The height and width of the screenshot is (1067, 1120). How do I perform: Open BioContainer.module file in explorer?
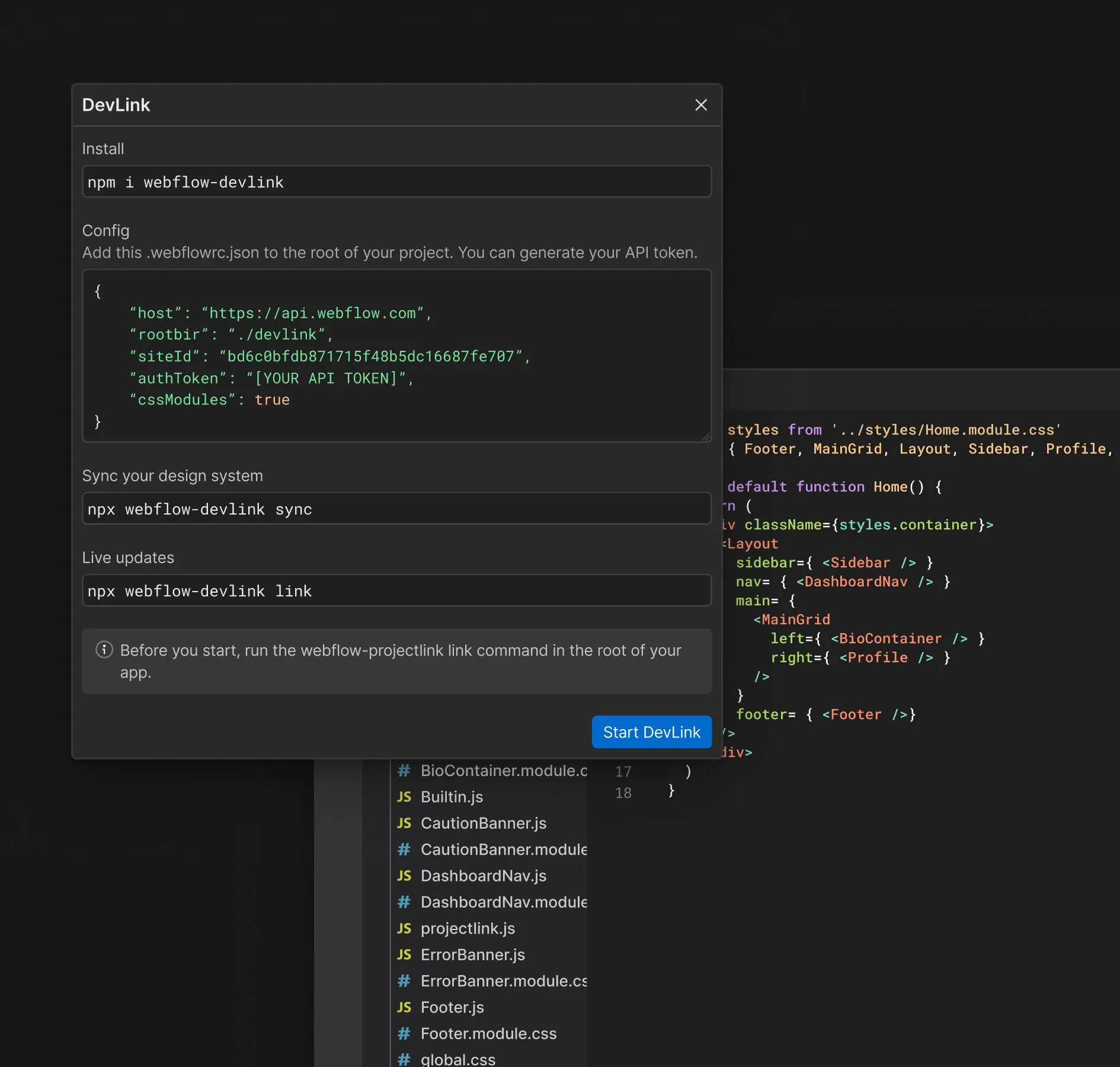504,771
